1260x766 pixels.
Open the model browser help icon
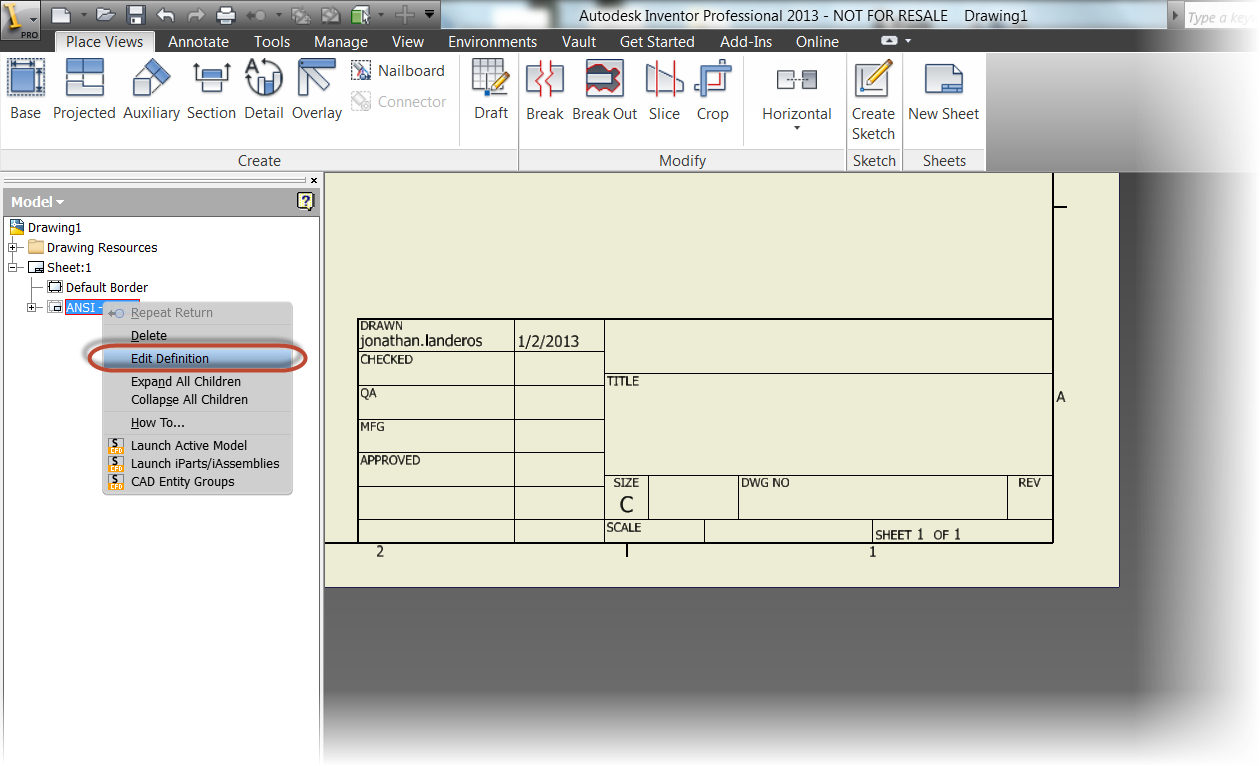click(306, 202)
